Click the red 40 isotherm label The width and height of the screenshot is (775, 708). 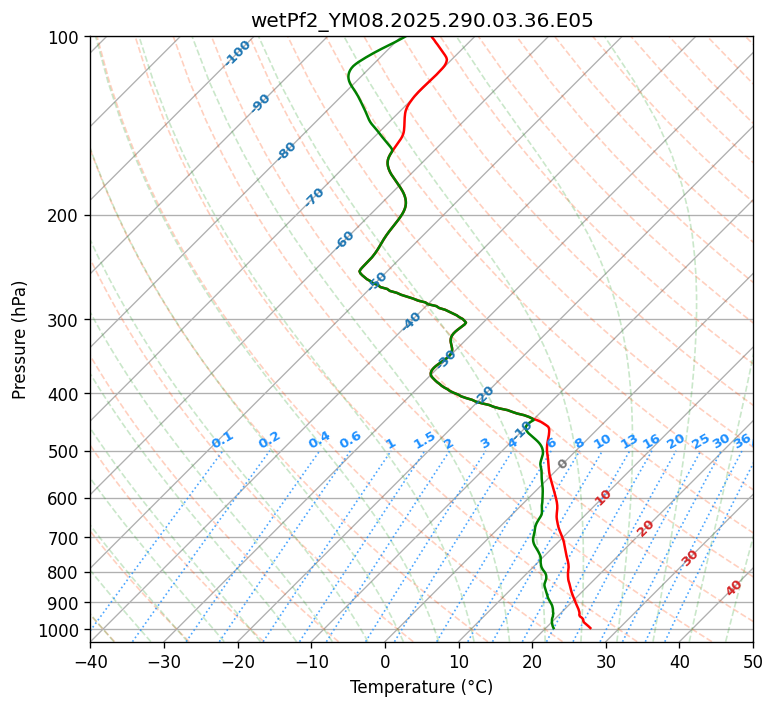click(x=734, y=588)
